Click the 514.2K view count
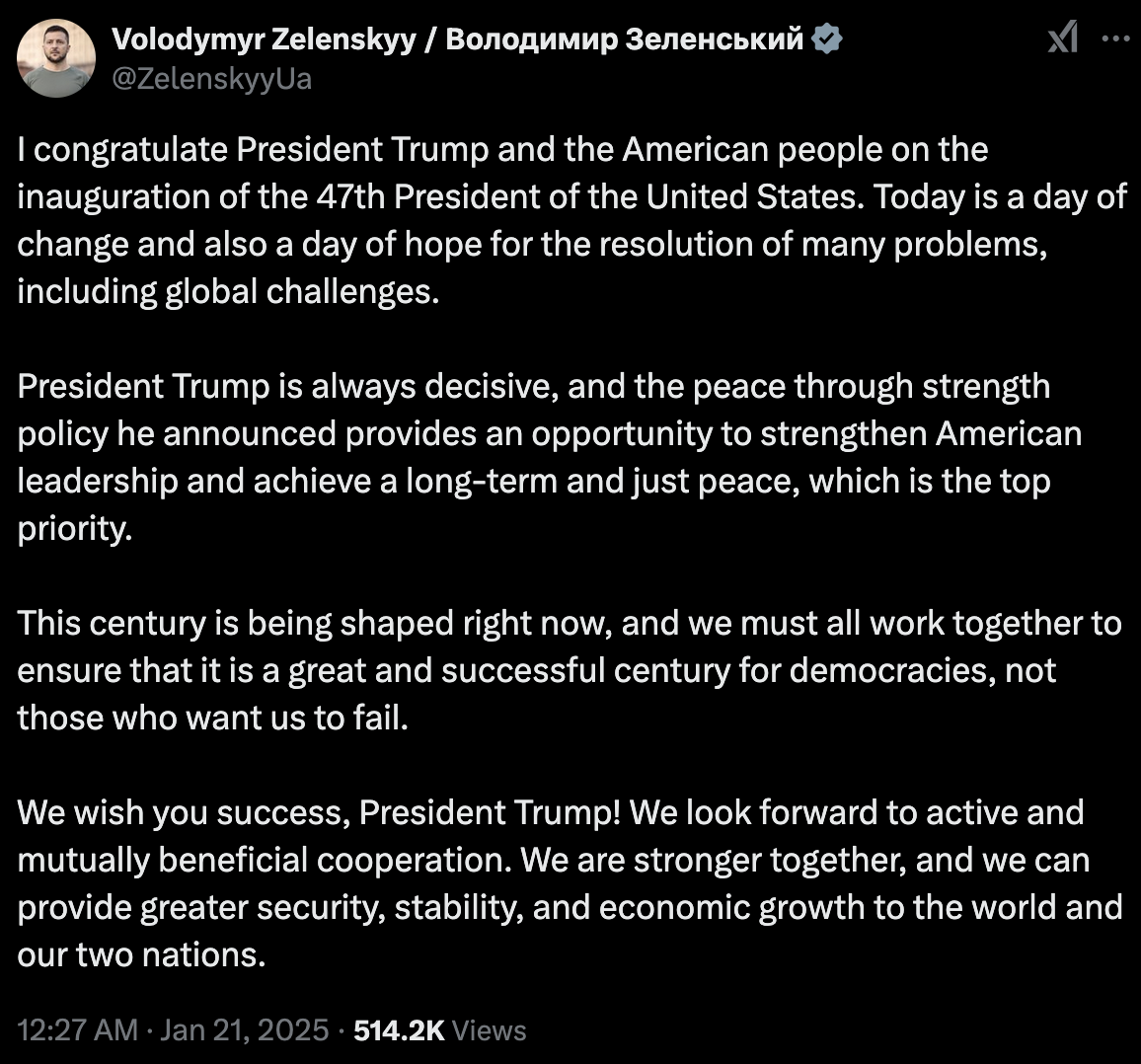Image resolution: width=1141 pixels, height=1064 pixels. tap(399, 1029)
